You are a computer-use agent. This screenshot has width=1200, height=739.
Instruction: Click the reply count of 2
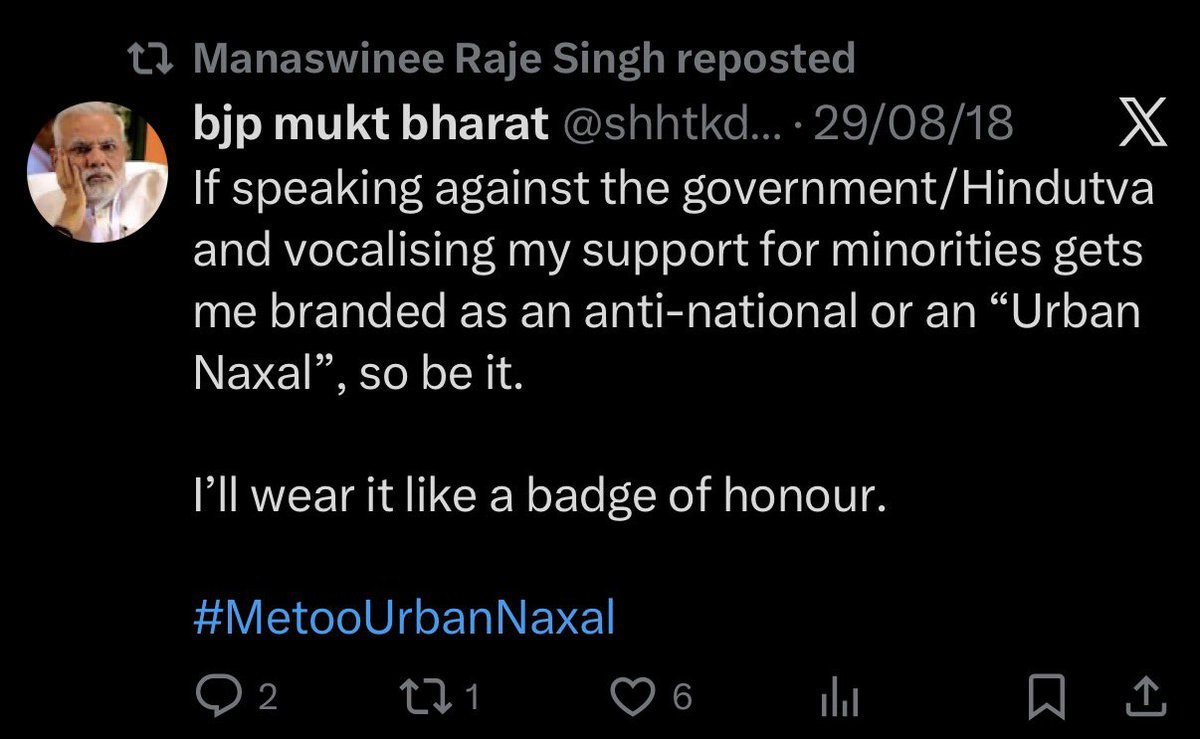pyautogui.click(x=266, y=696)
